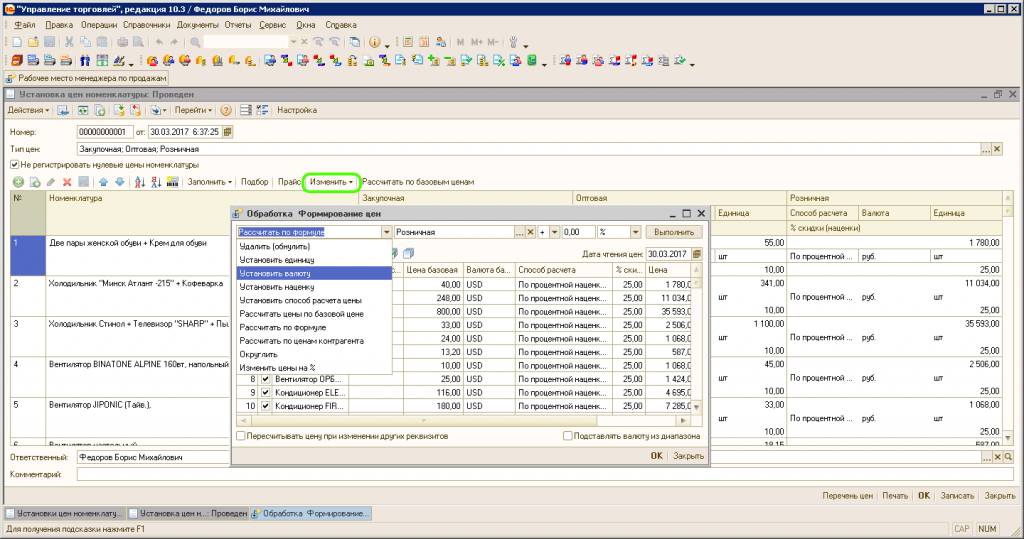The image size is (1024, 539).
Task: Click the red book icon in second toolbar
Action: tap(17, 61)
